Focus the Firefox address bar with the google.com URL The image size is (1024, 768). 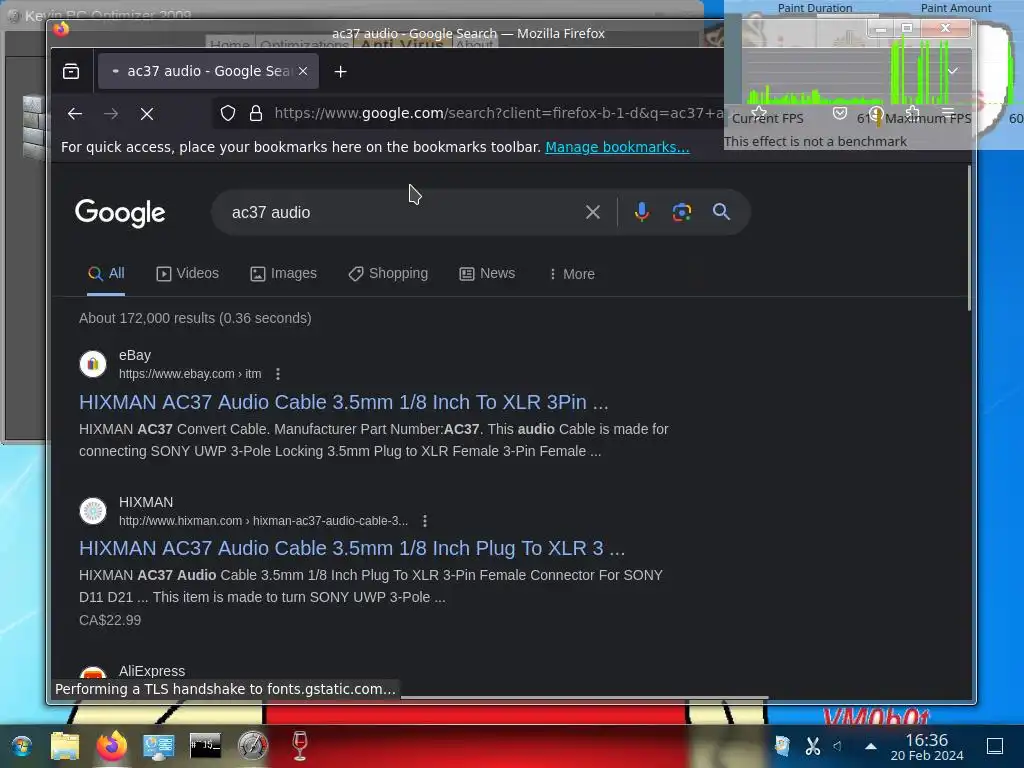(498, 113)
